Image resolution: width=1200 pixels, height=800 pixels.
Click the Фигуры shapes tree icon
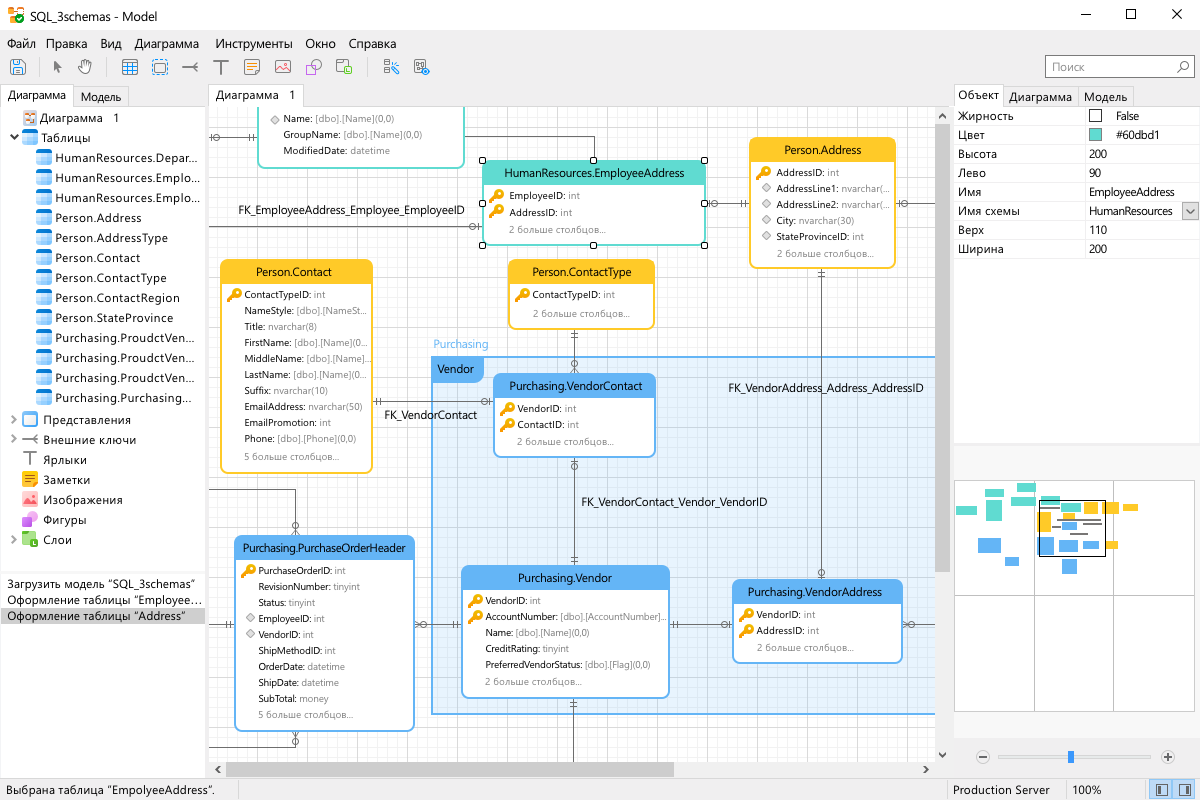point(29,520)
